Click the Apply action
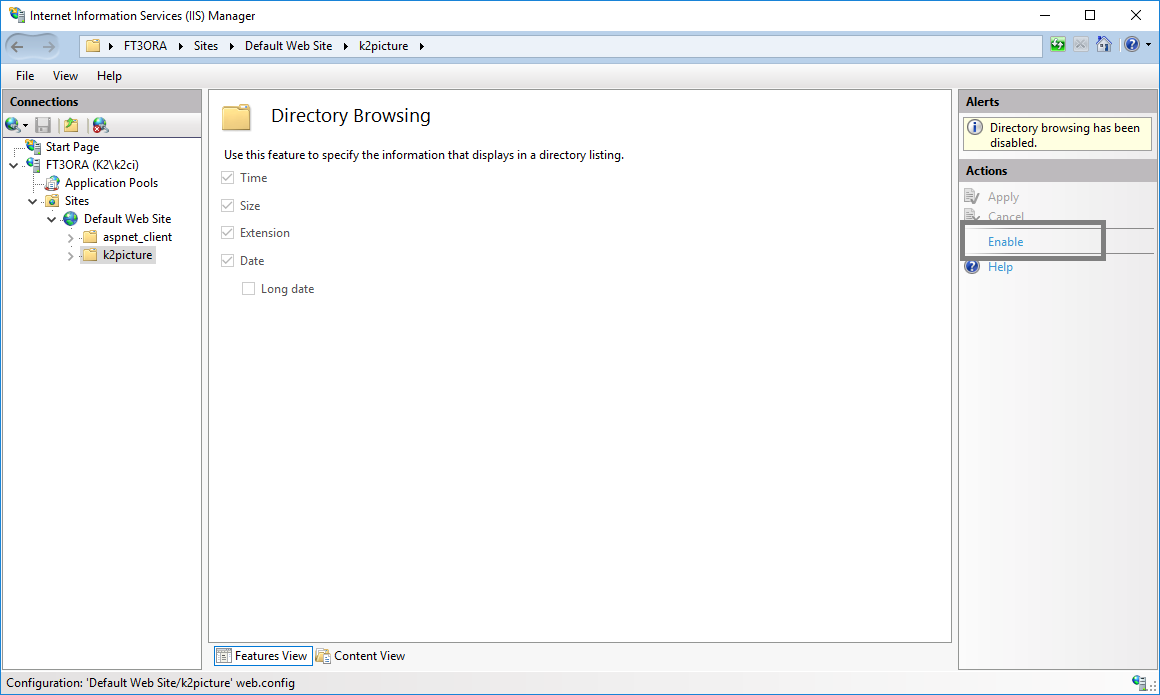This screenshot has width=1160, height=695. pos(1003,197)
